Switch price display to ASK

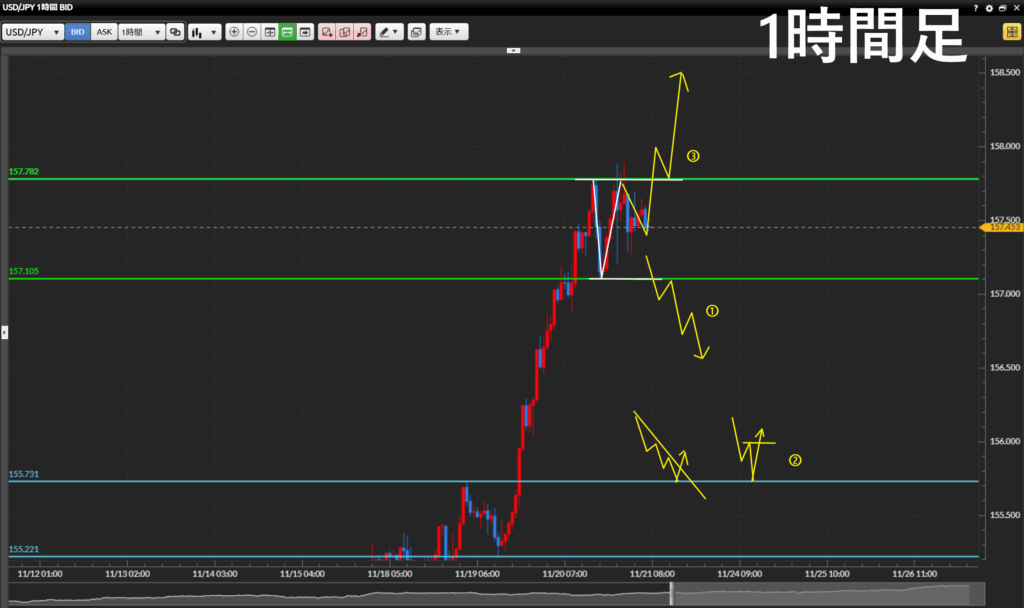(x=104, y=32)
